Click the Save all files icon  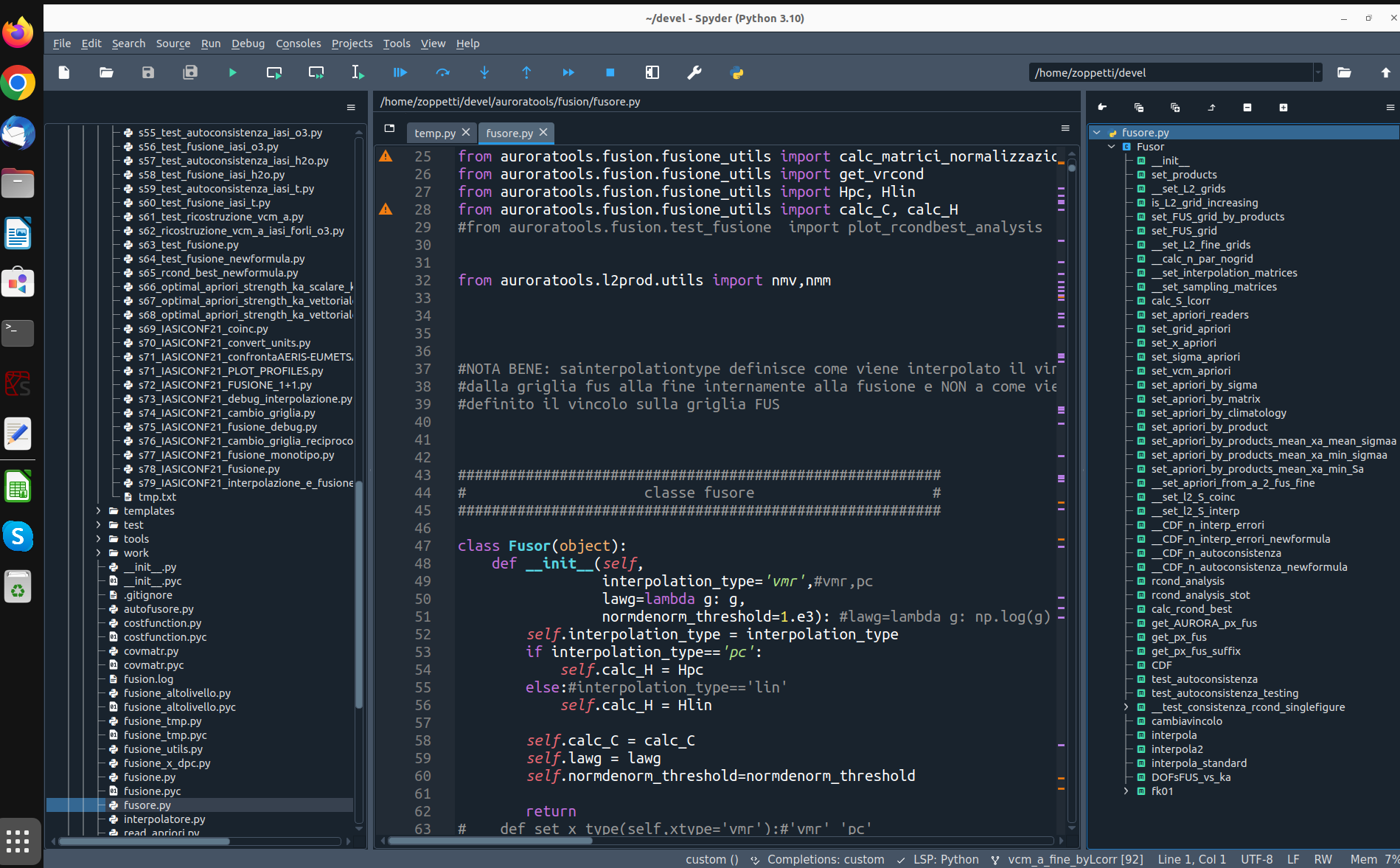click(190, 72)
